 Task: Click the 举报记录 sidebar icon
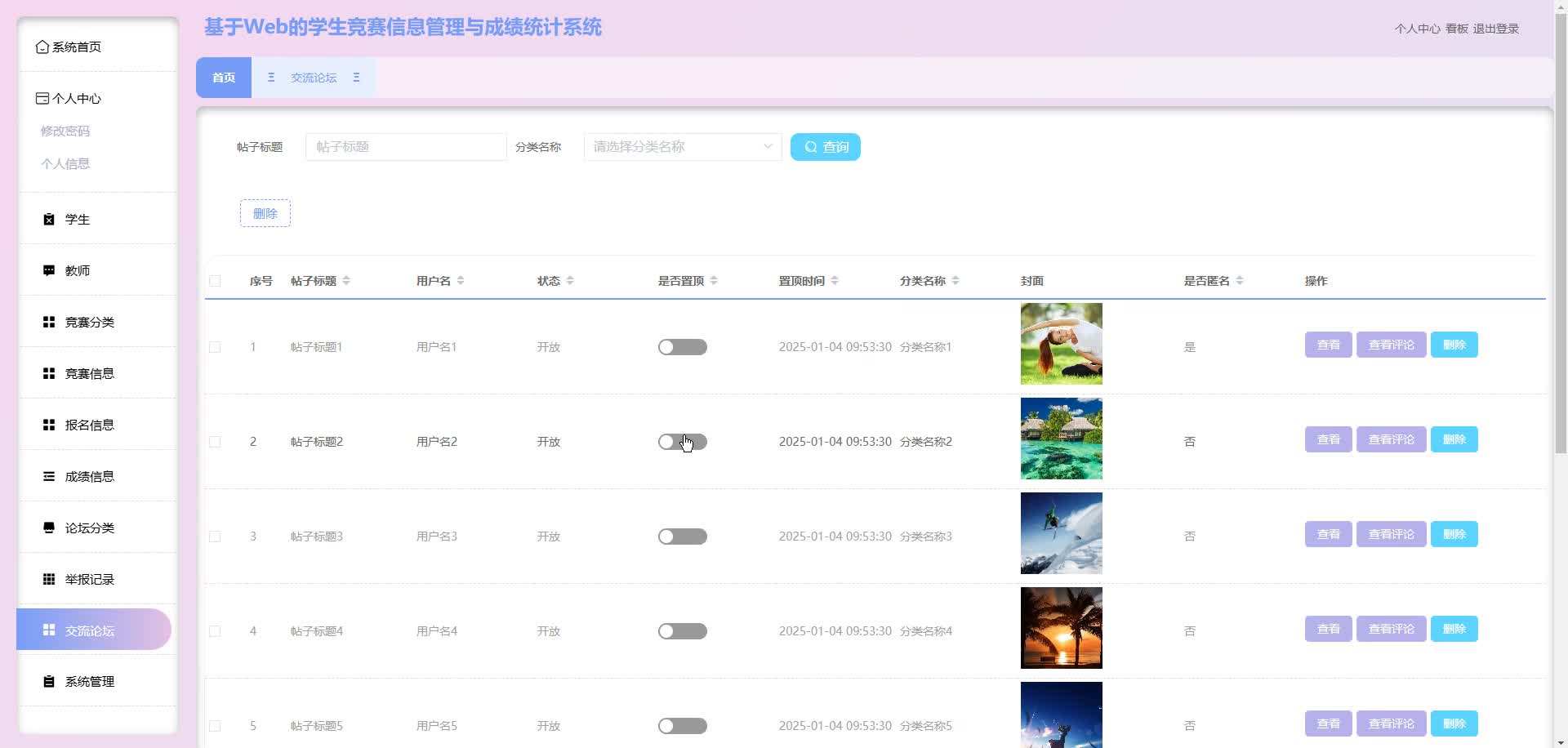click(x=49, y=580)
